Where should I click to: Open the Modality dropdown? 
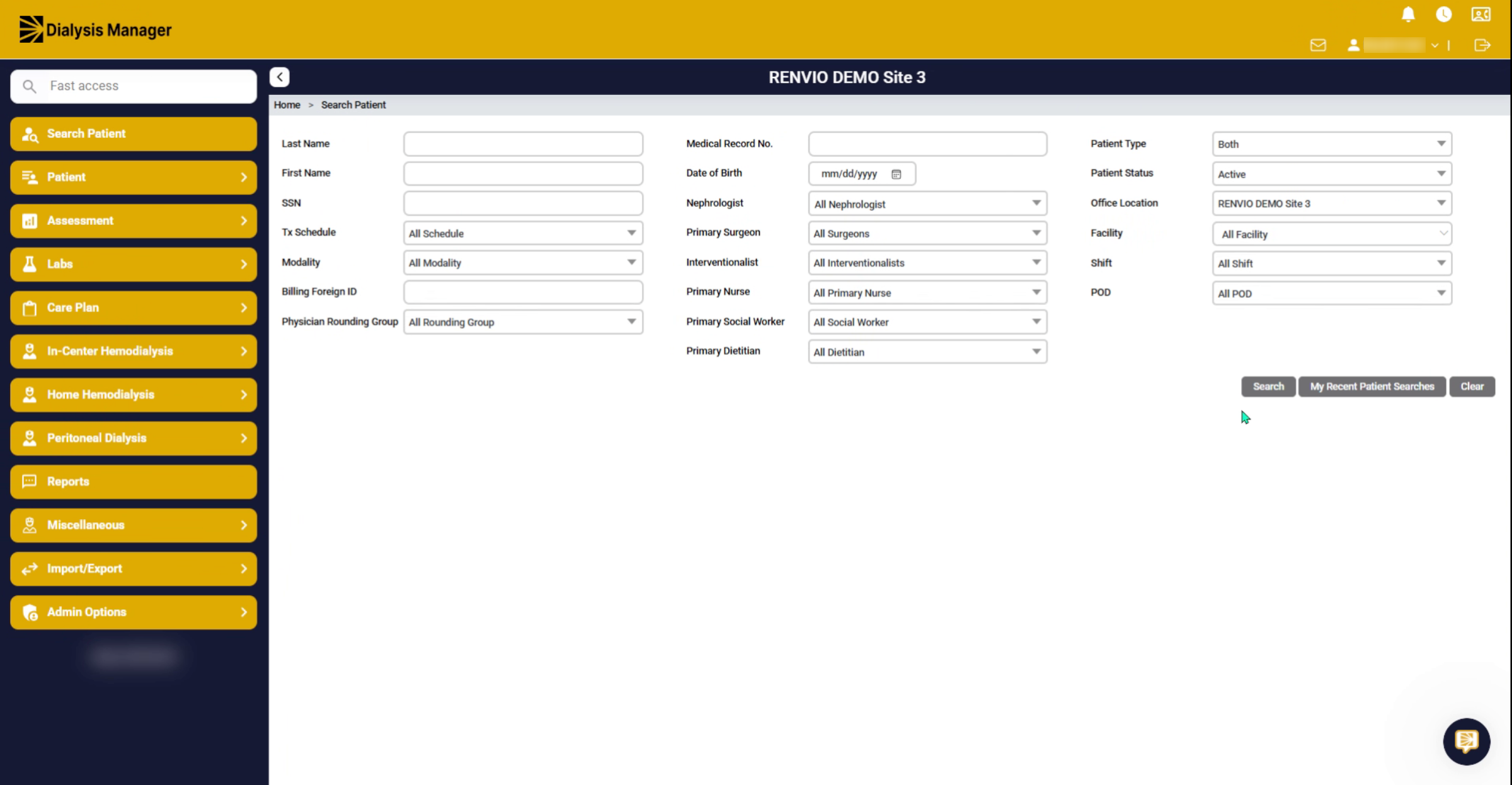click(x=523, y=263)
